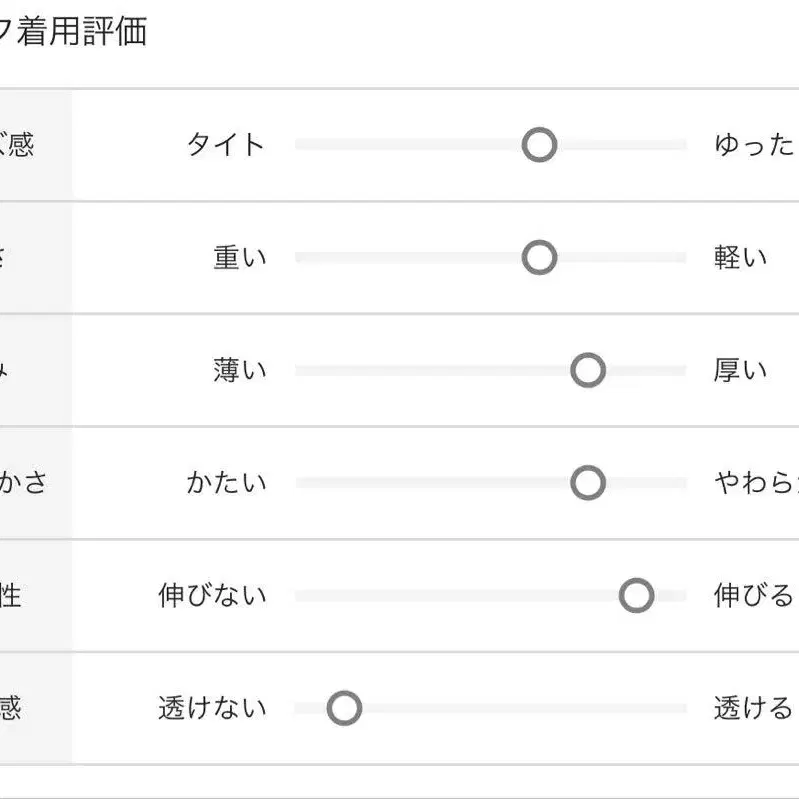
Task: Click the slider handle between タイト and ゆったり
Action: [x=539, y=145]
